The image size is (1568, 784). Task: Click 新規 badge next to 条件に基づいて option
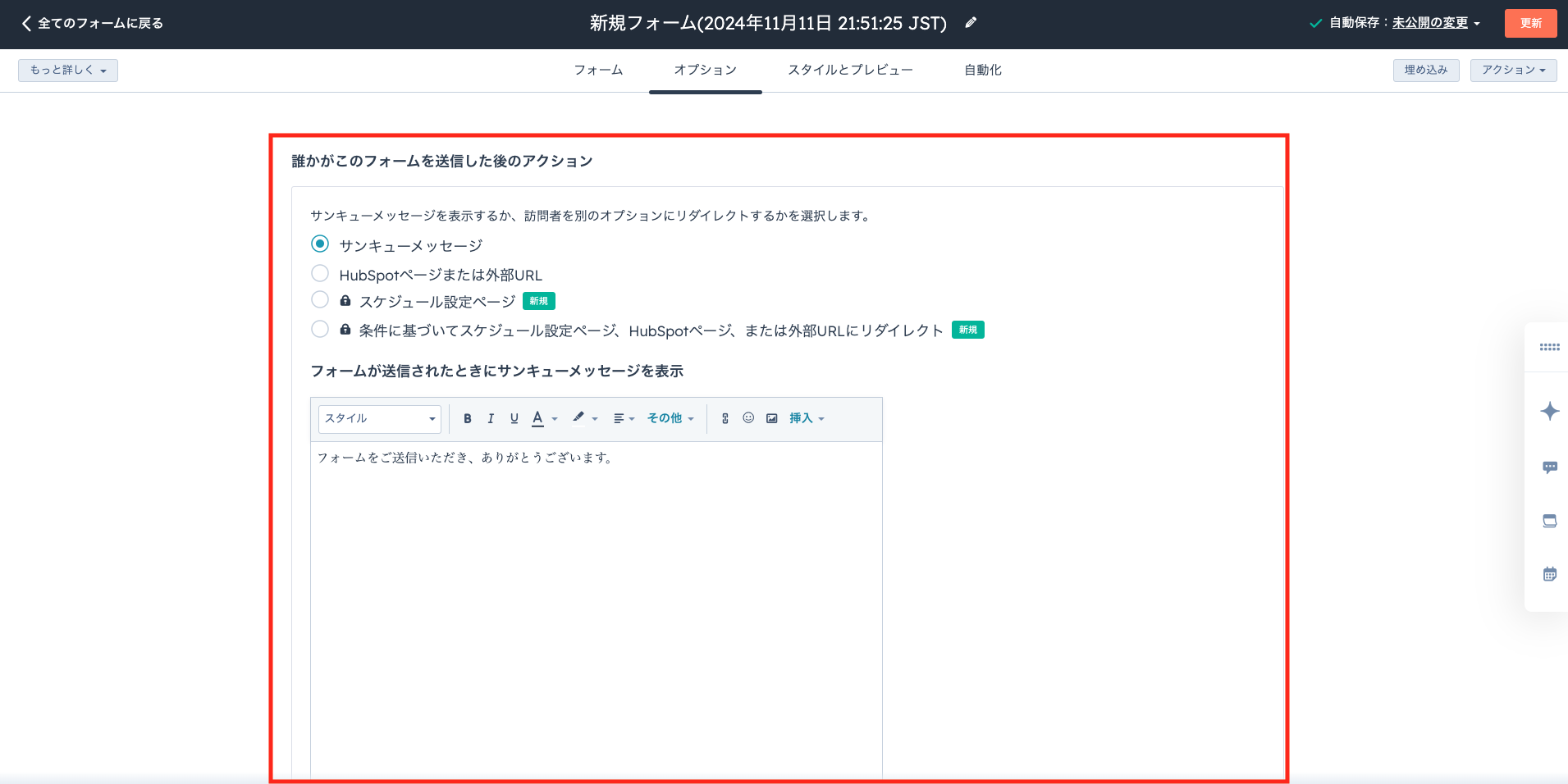pos(968,330)
